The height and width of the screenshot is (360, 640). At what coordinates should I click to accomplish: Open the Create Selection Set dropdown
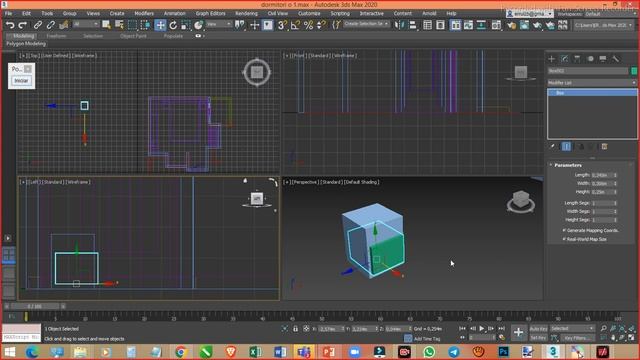click(x=366, y=24)
